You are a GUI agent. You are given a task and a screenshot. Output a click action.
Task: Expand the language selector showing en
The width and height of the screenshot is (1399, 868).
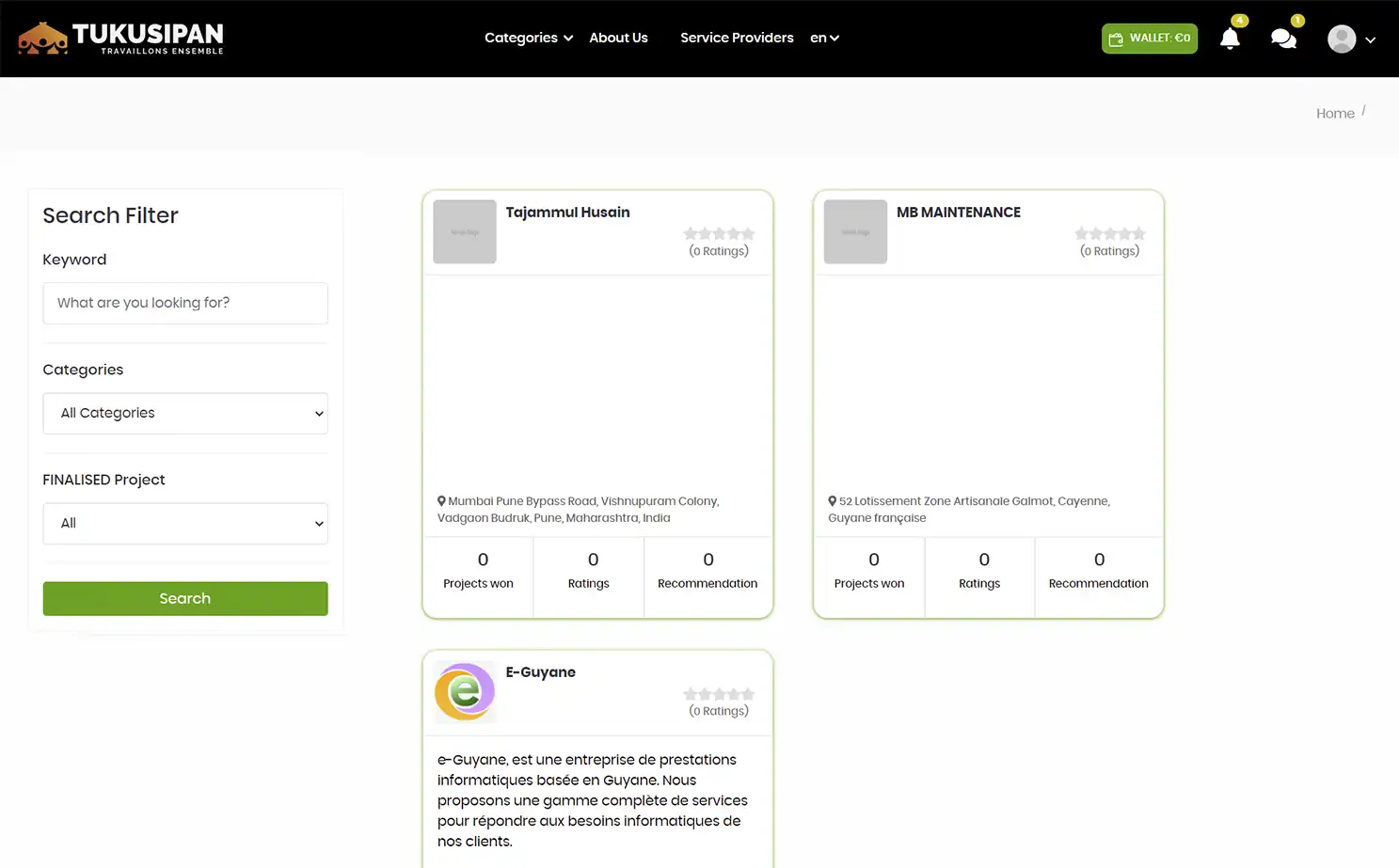click(x=823, y=38)
